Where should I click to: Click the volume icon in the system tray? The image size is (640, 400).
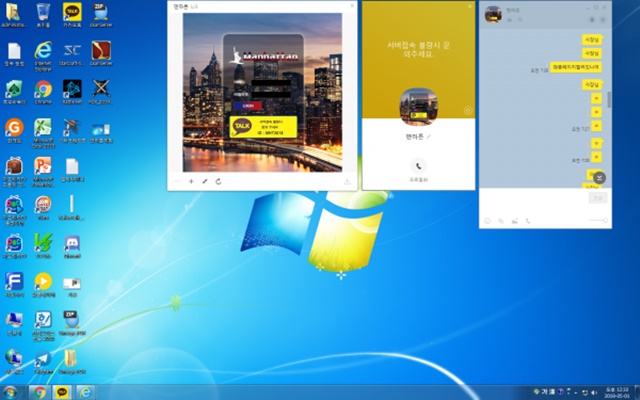(x=594, y=393)
